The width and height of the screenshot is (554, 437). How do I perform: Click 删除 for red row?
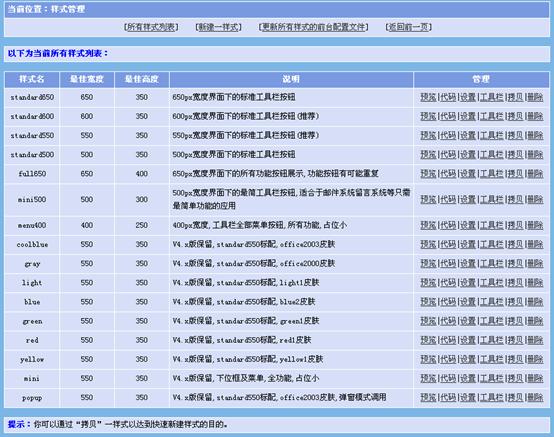(x=535, y=340)
